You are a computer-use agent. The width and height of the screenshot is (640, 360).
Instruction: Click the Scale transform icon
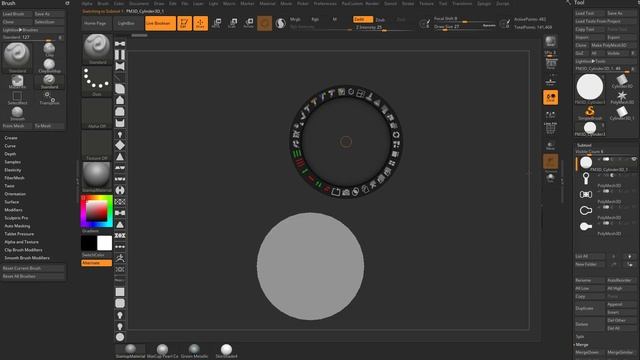pos(233,23)
